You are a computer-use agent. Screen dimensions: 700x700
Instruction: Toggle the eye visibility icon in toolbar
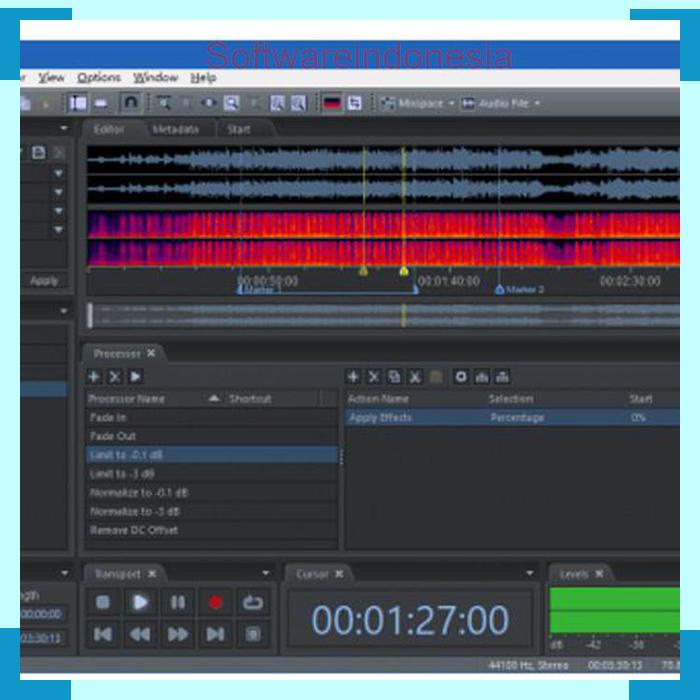pos(208,103)
